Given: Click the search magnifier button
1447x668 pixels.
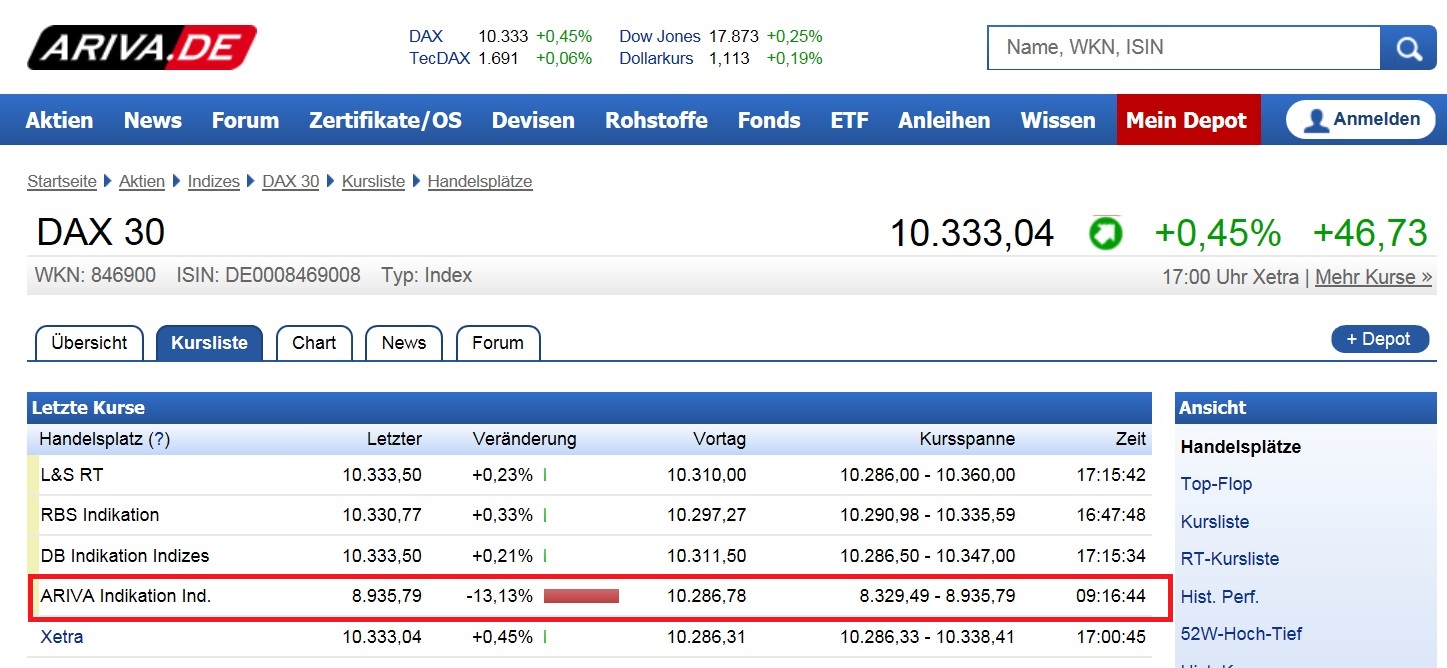Looking at the screenshot, I should (x=1408, y=47).
